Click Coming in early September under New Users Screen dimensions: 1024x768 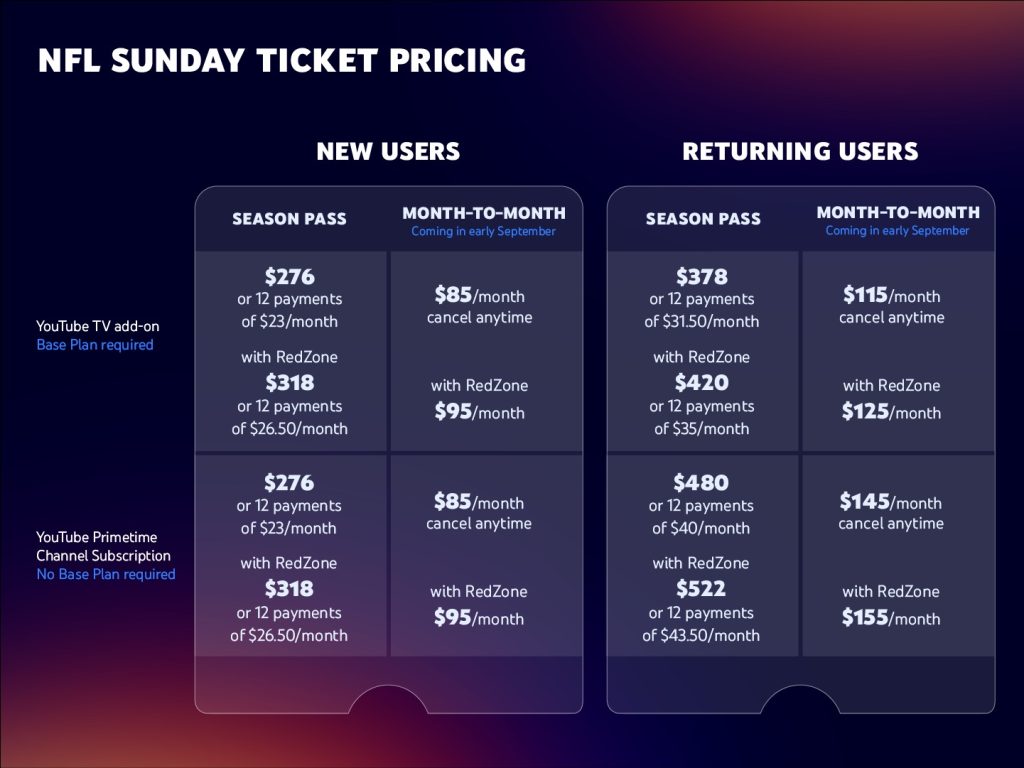click(483, 231)
